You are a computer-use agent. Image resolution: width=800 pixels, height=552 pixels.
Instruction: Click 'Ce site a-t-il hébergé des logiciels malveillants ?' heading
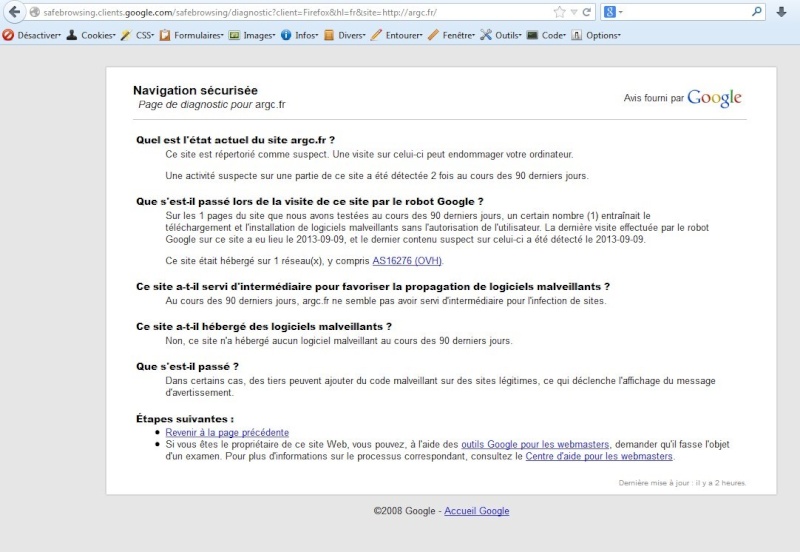(x=264, y=327)
